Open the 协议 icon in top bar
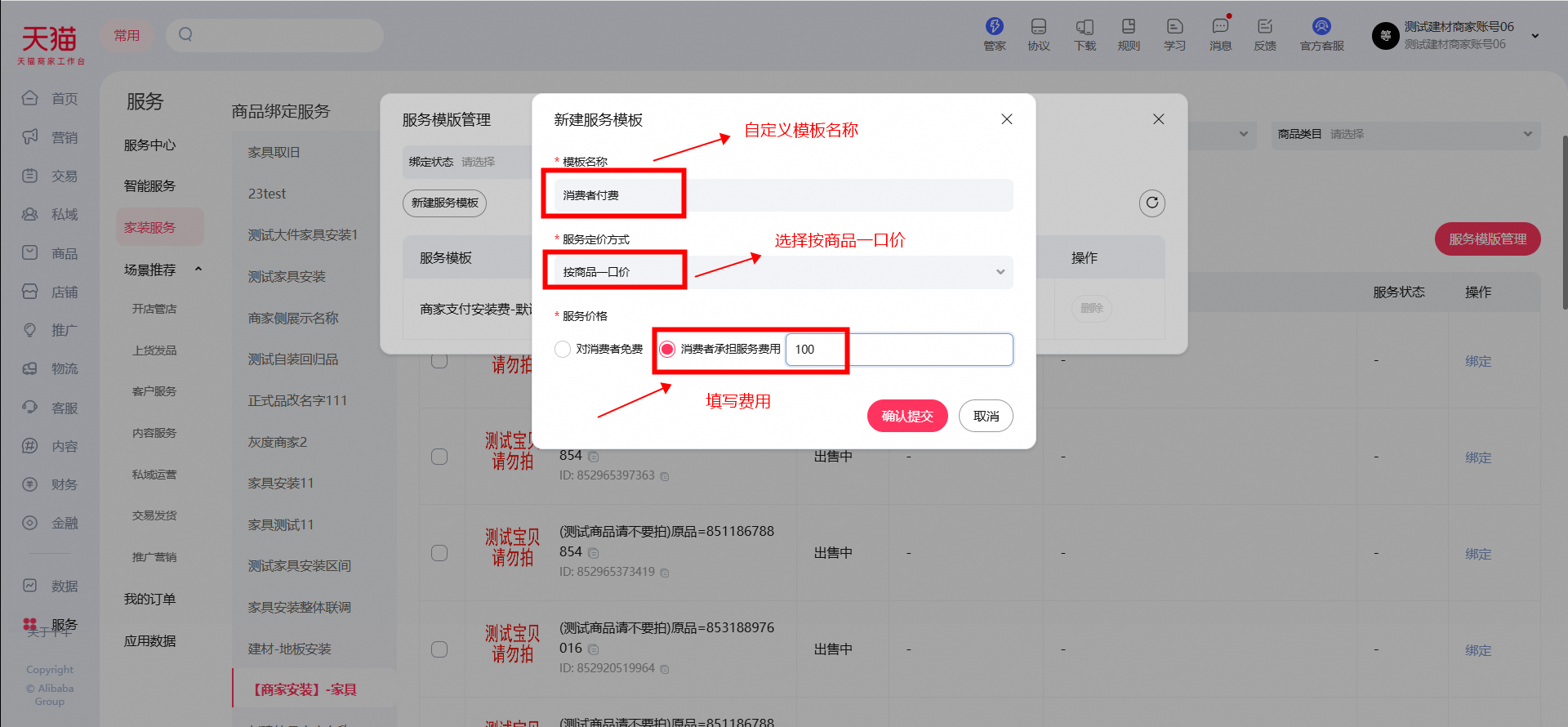 pos(1039,34)
